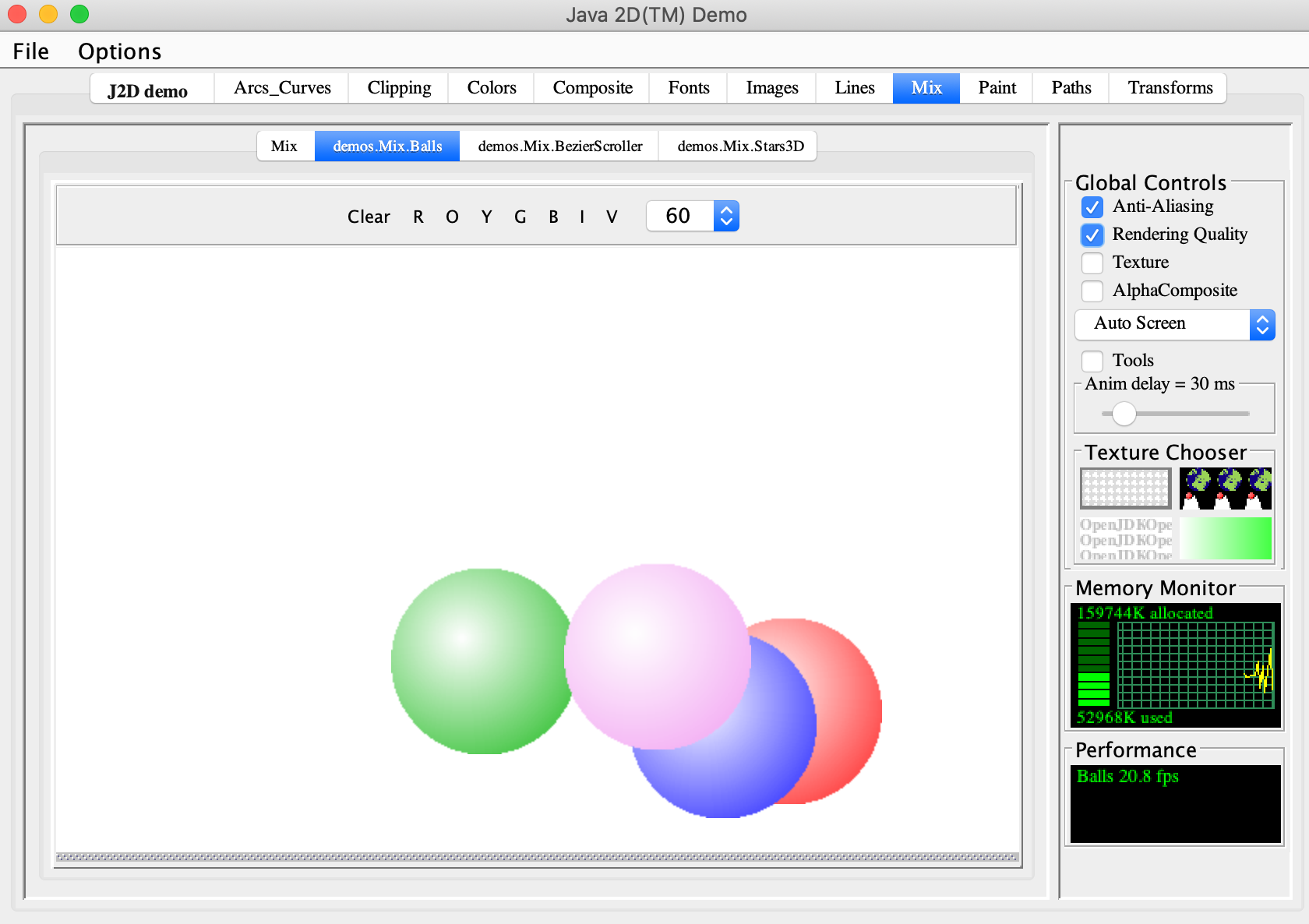Viewport: 1309px width, 924px height.
Task: Disable the Anti-Aliasing checkbox
Action: tap(1092, 206)
